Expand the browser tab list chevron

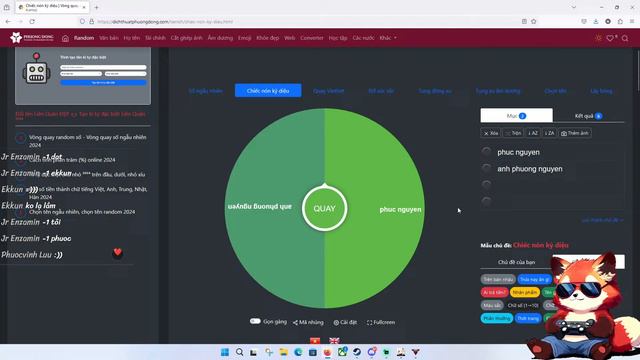pyautogui.click(x=574, y=7)
